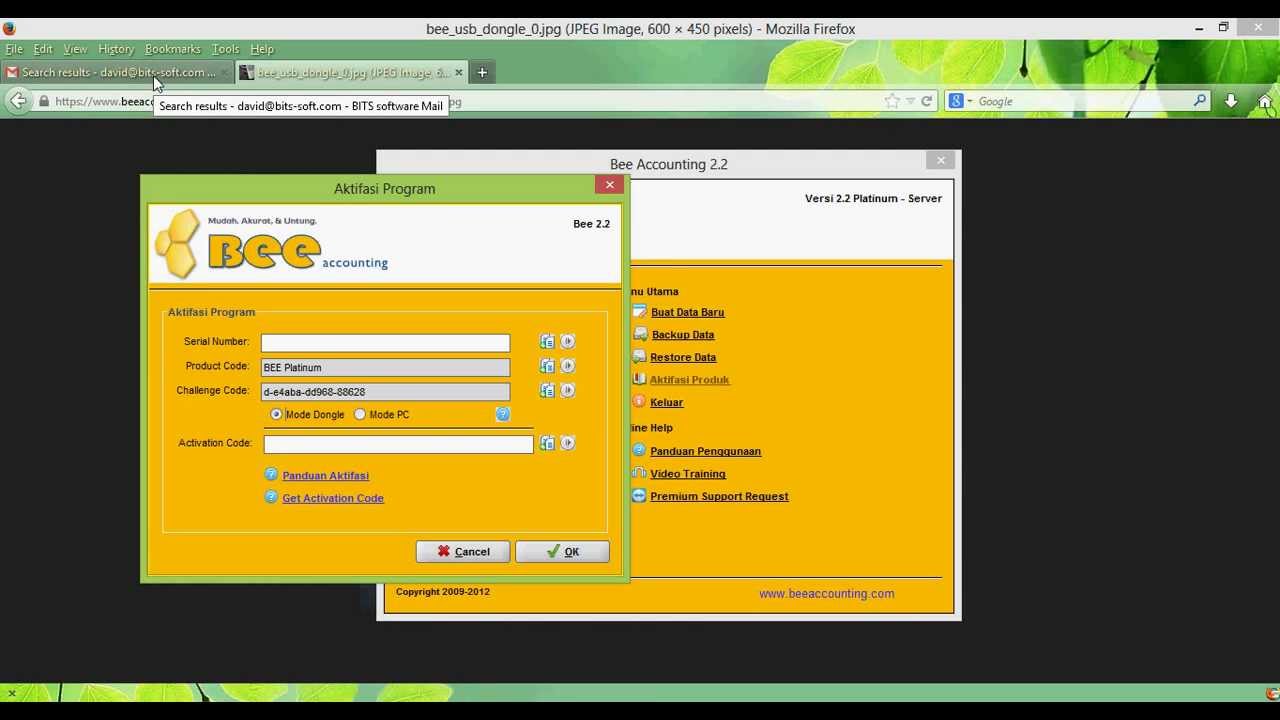Click the help icon beside Get Activation Code

coord(271,497)
